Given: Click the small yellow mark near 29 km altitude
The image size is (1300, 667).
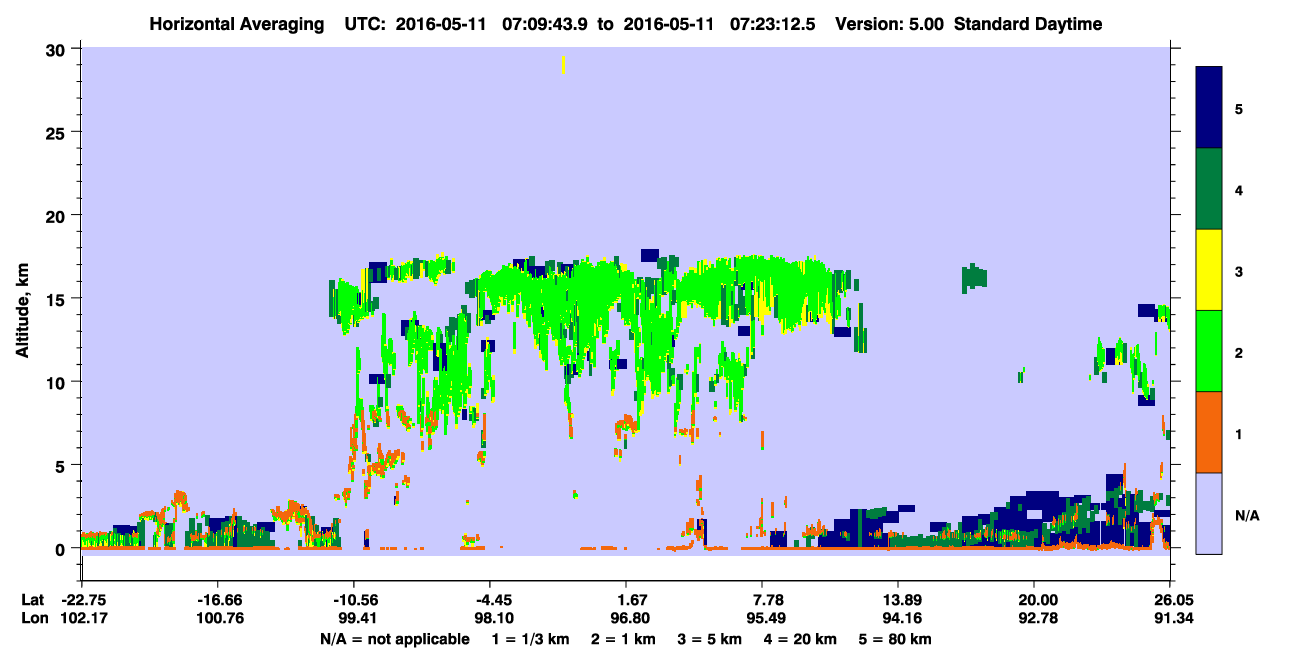Looking at the screenshot, I should click(564, 65).
